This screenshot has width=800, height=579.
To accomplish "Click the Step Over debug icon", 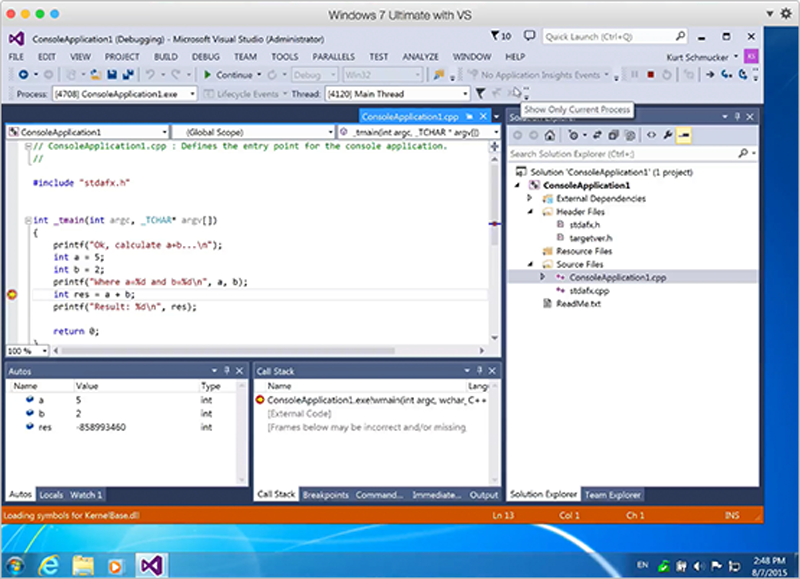I will click(x=743, y=74).
